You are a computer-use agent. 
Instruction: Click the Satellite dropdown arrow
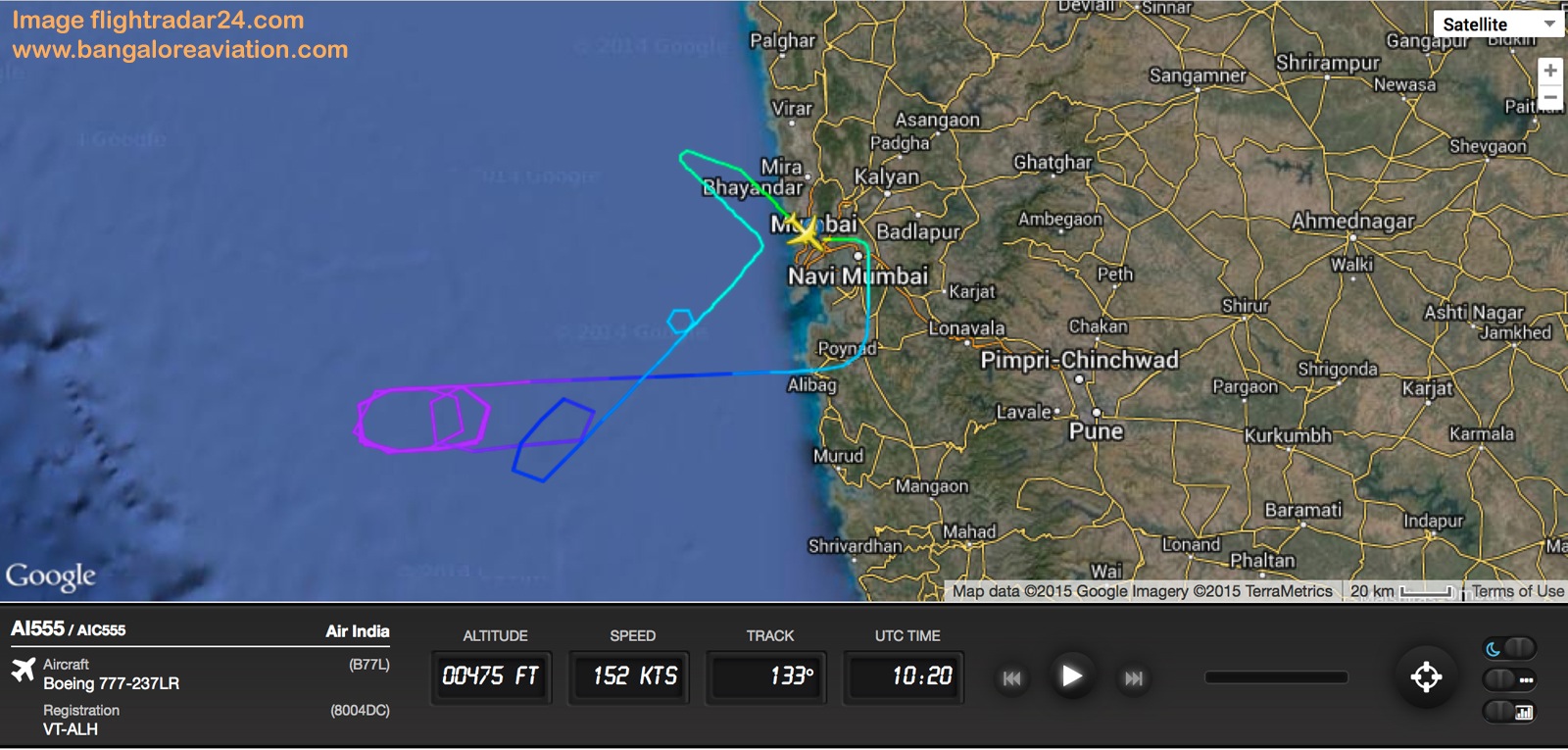pyautogui.click(x=1549, y=25)
